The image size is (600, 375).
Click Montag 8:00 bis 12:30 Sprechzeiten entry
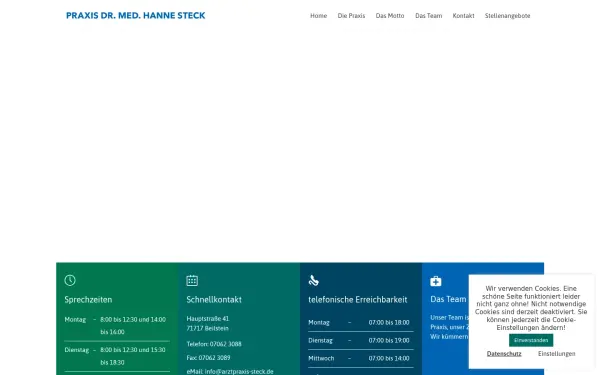117,326
